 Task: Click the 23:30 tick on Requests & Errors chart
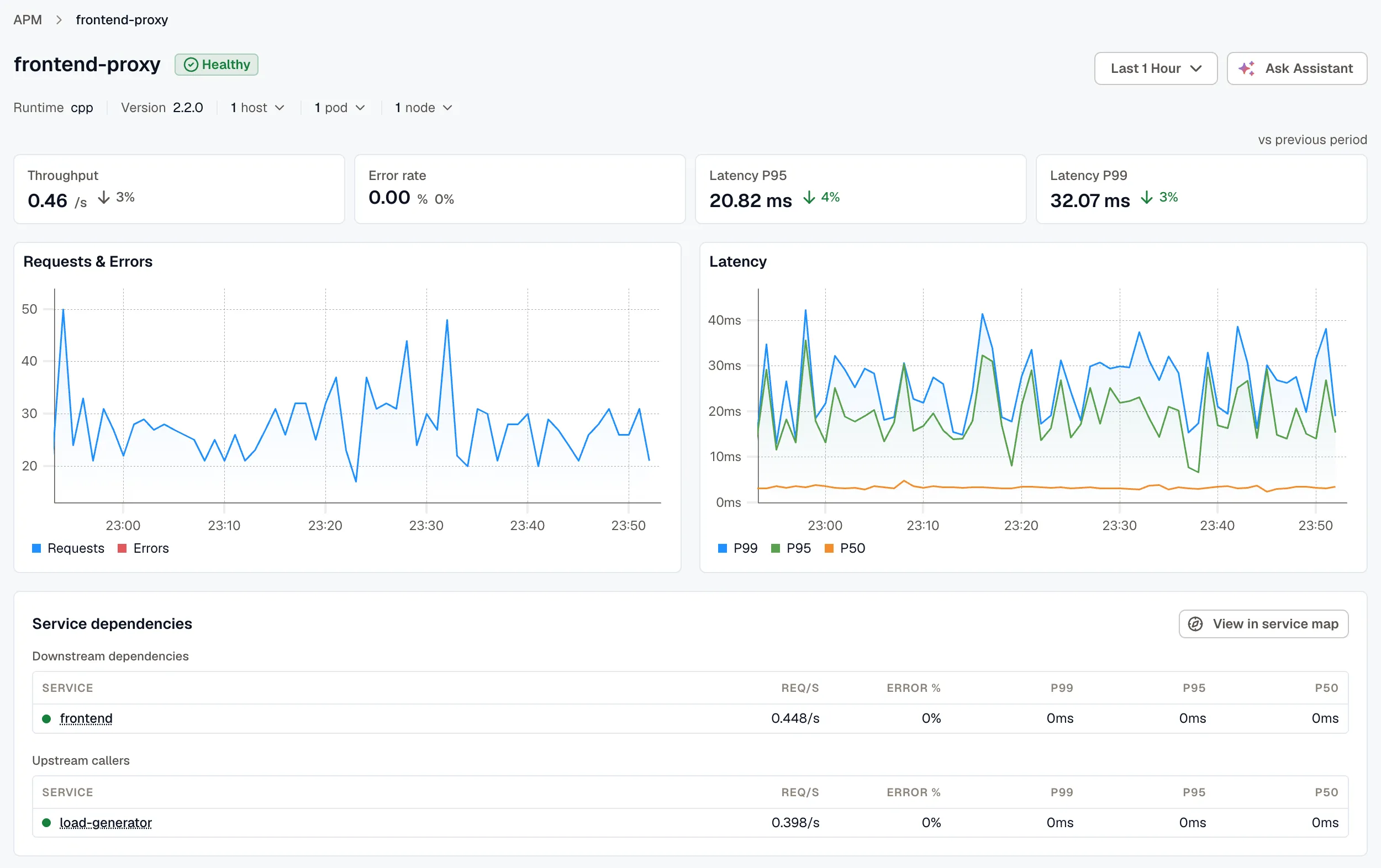(x=426, y=525)
